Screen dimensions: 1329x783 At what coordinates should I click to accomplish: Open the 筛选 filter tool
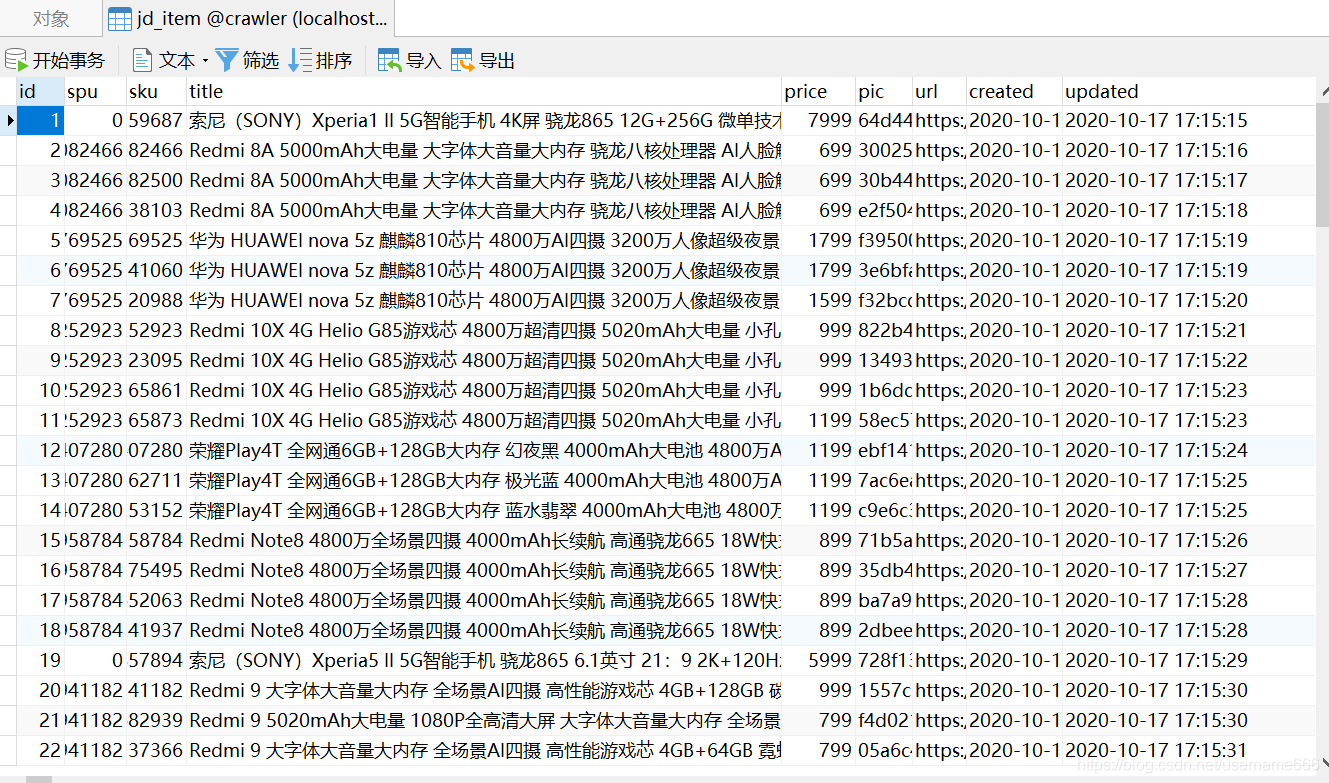[248, 61]
